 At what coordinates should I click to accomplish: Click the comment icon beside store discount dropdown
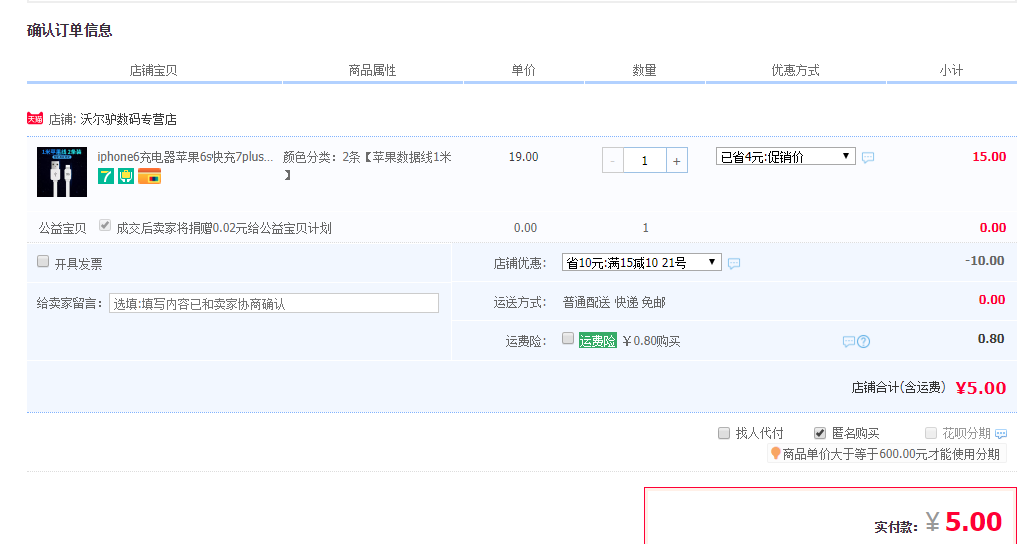pyautogui.click(x=734, y=264)
